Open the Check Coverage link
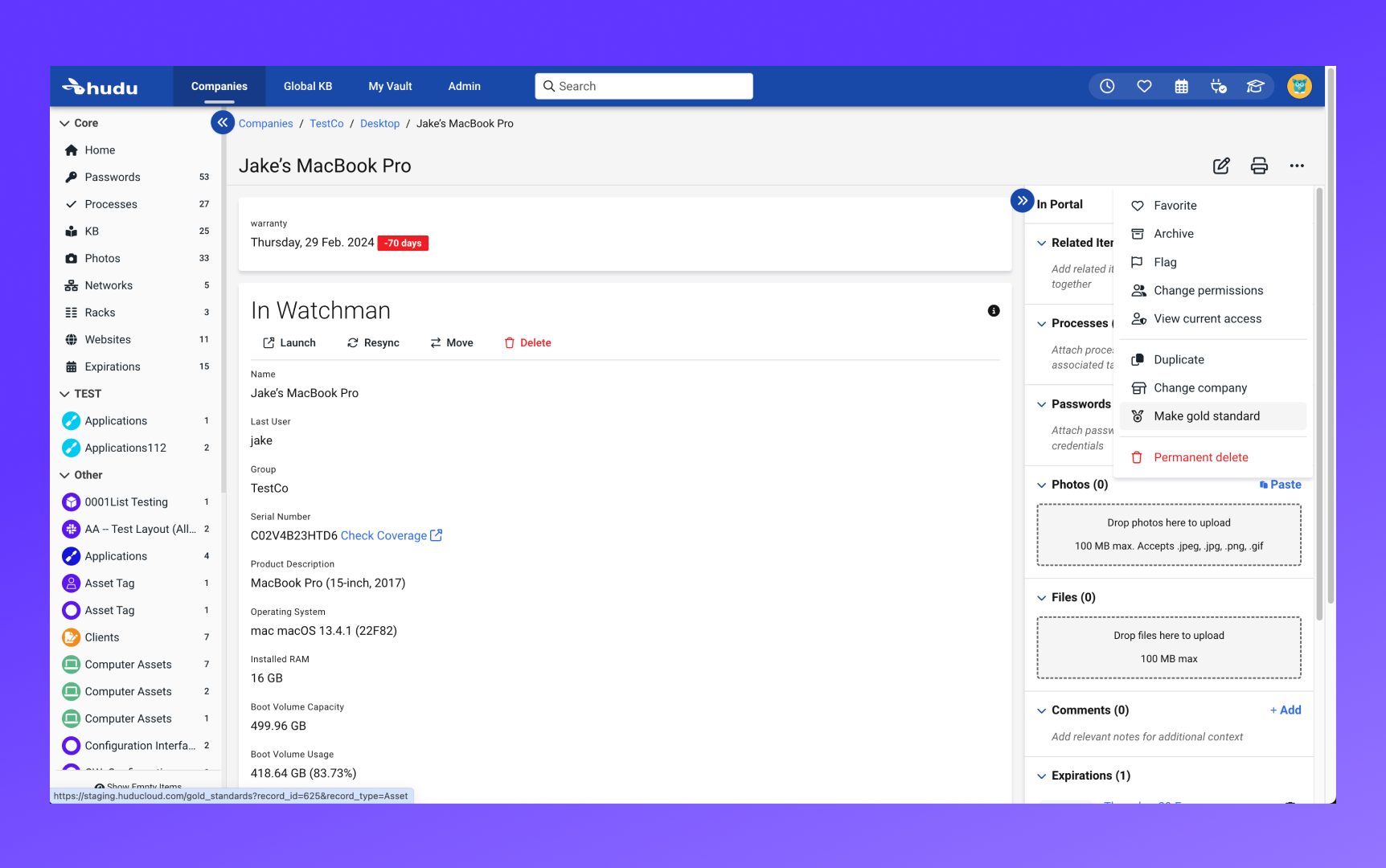 pos(392,535)
